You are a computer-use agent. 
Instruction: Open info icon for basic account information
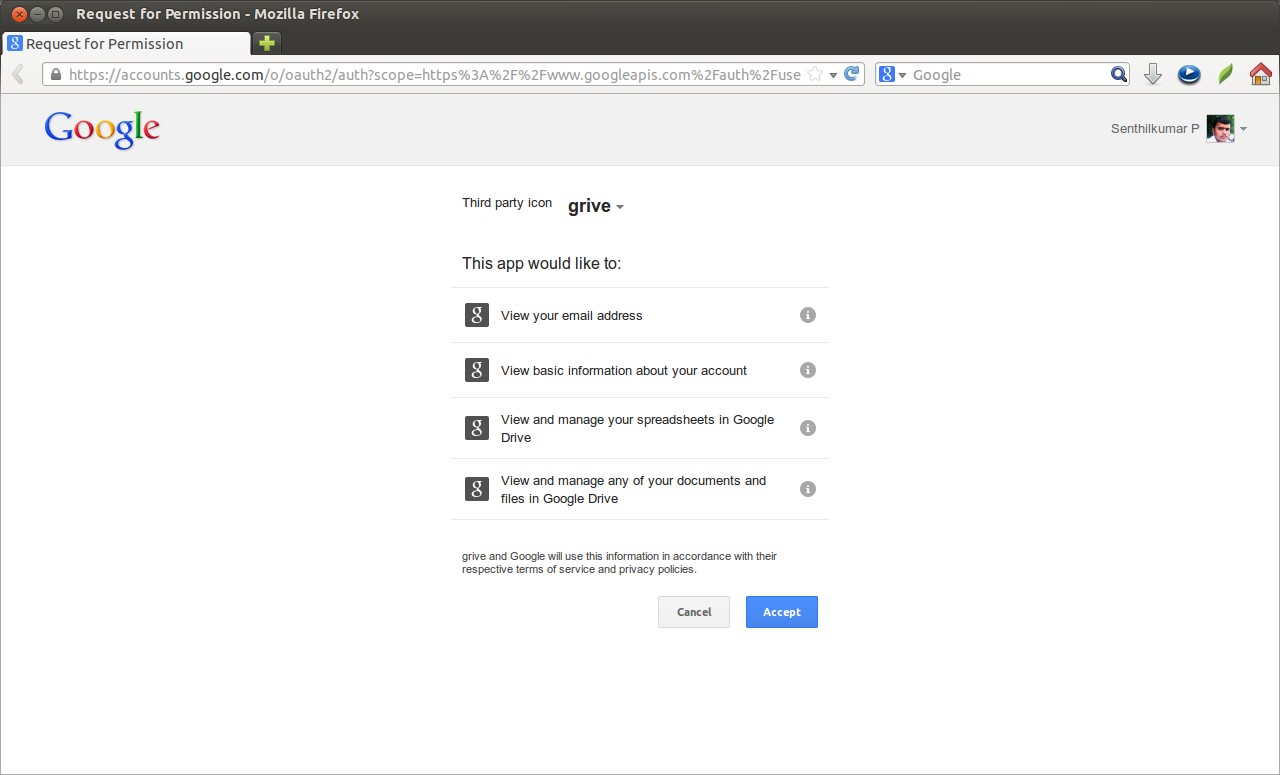tap(808, 370)
